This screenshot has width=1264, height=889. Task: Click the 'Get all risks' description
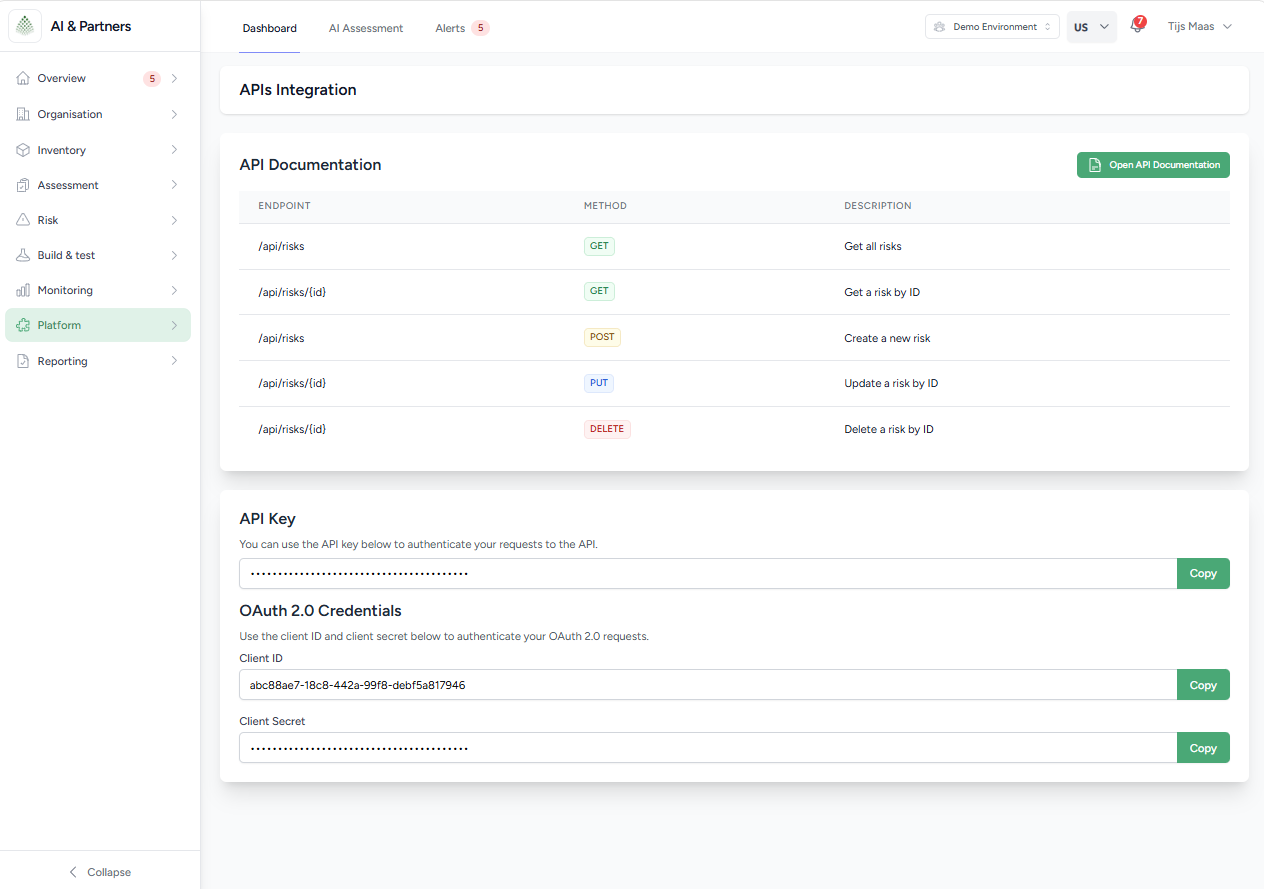pos(873,246)
